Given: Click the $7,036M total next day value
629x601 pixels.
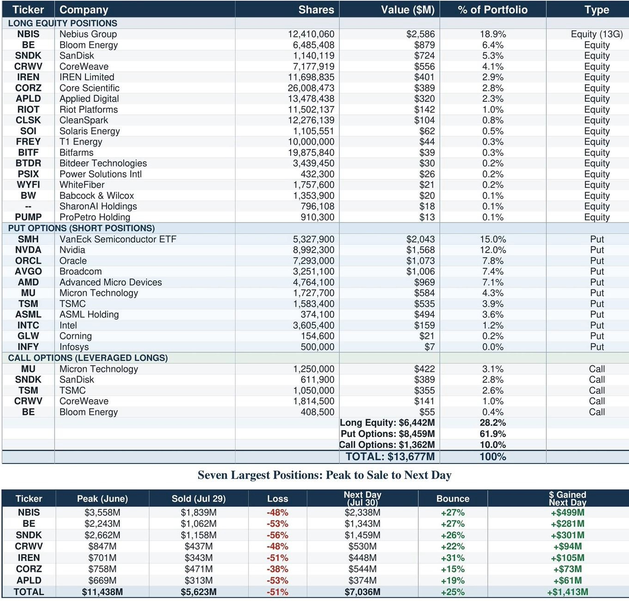Looking at the screenshot, I should click(363, 592).
